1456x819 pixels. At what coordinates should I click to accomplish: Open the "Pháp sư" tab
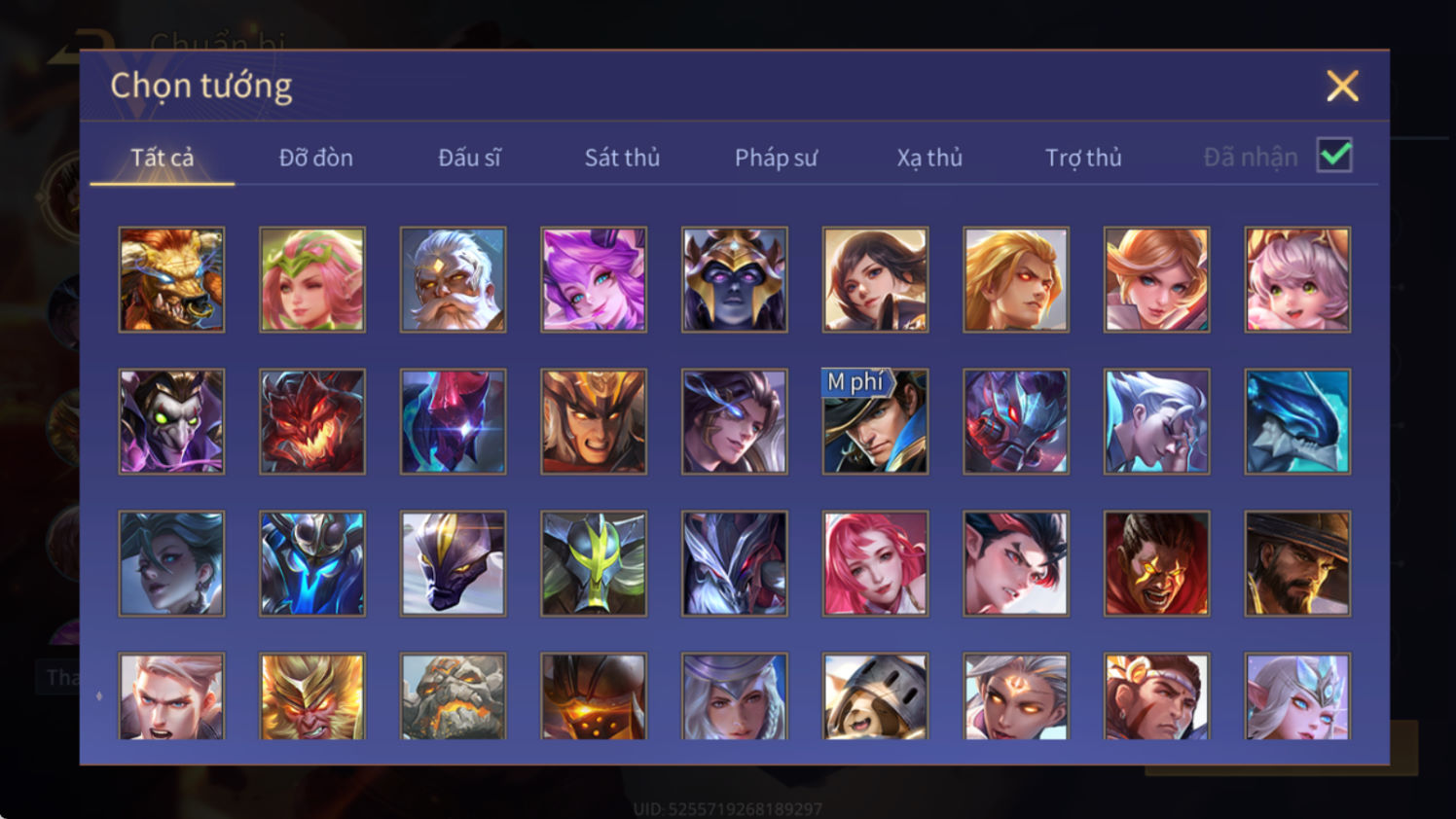[776, 158]
